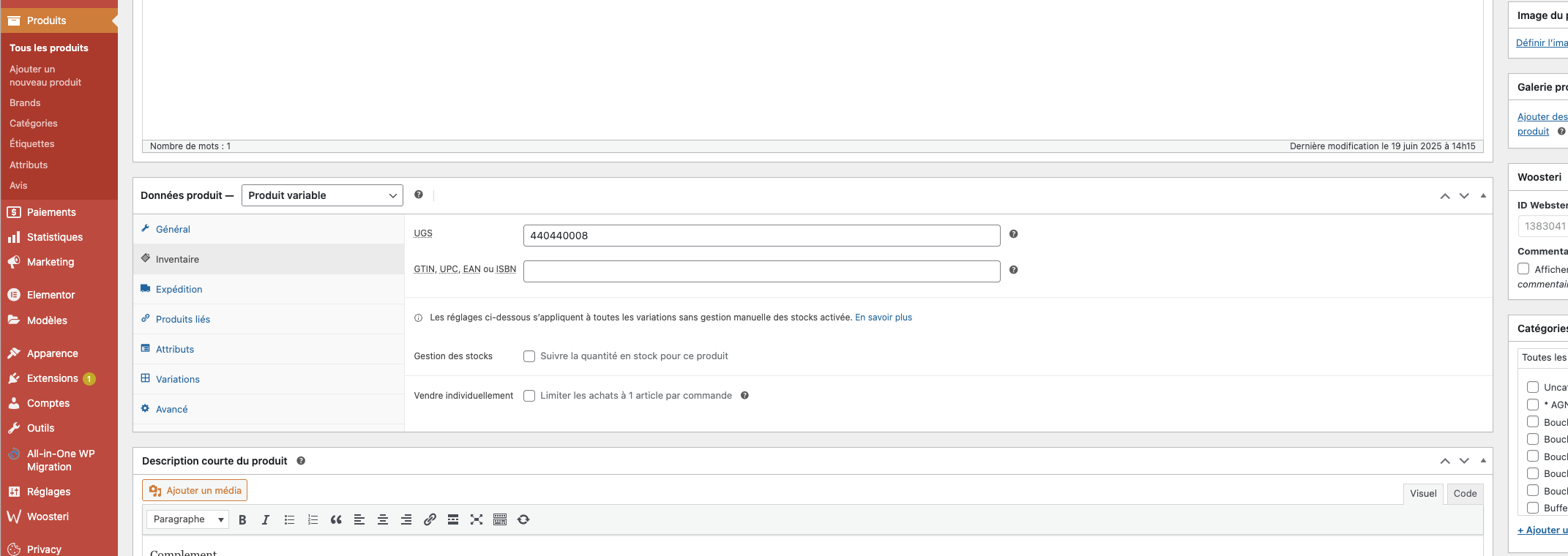Viewport: 1568px width, 556px height.
Task: Follow the En savoir plus link
Action: [883, 318]
